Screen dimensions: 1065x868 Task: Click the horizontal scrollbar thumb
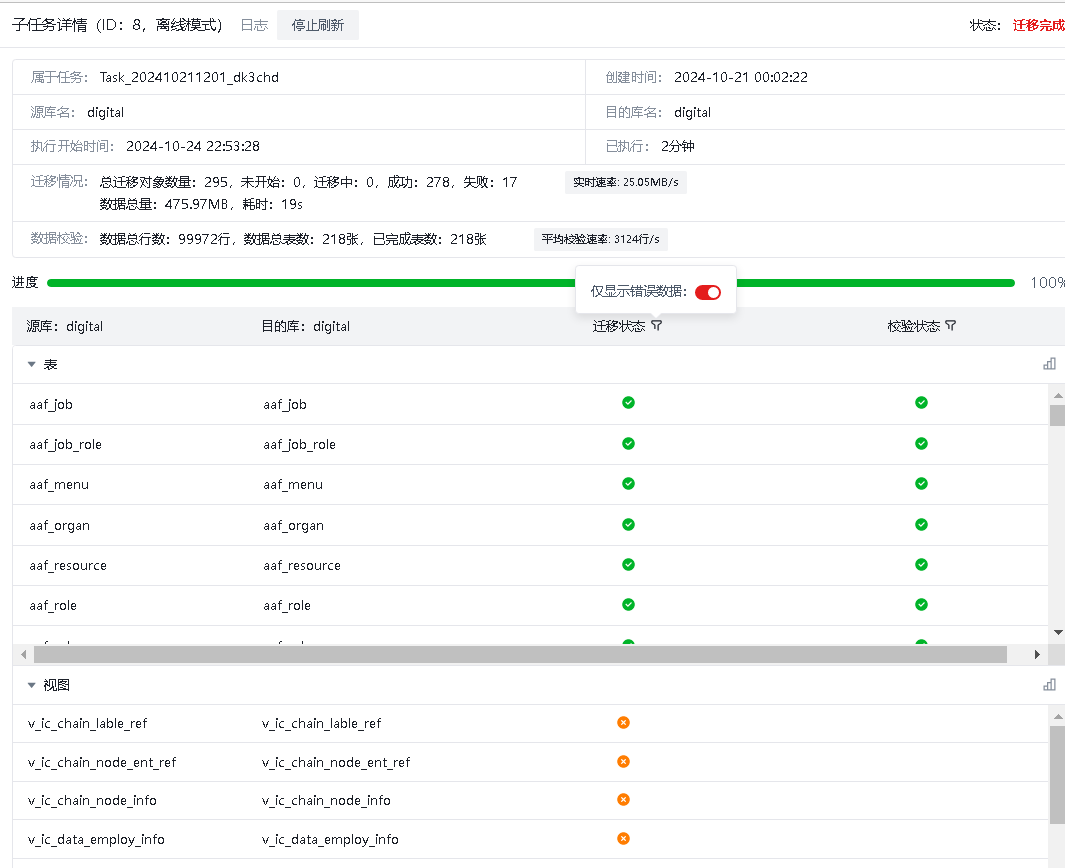[x=520, y=655]
